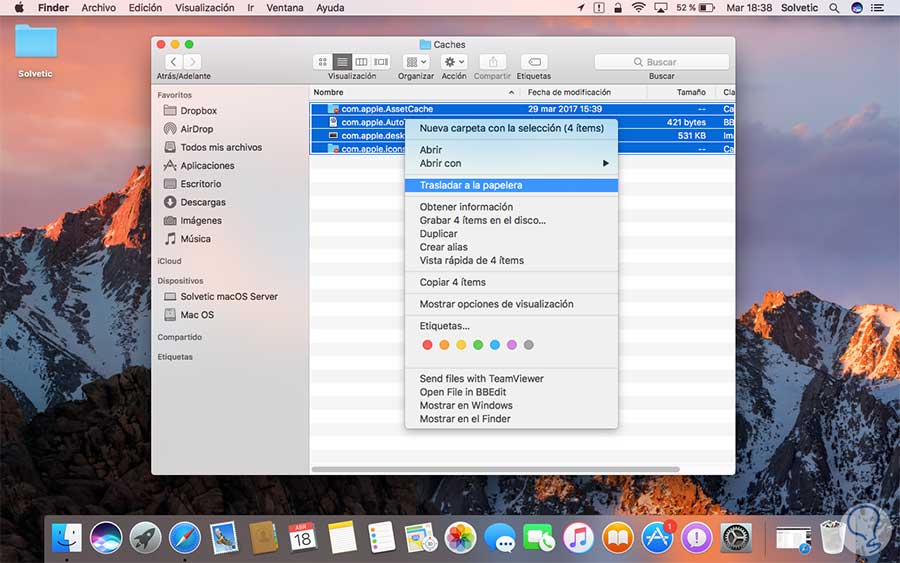Open Siri from the Dock
The width and height of the screenshot is (900, 563).
[x=106, y=538]
